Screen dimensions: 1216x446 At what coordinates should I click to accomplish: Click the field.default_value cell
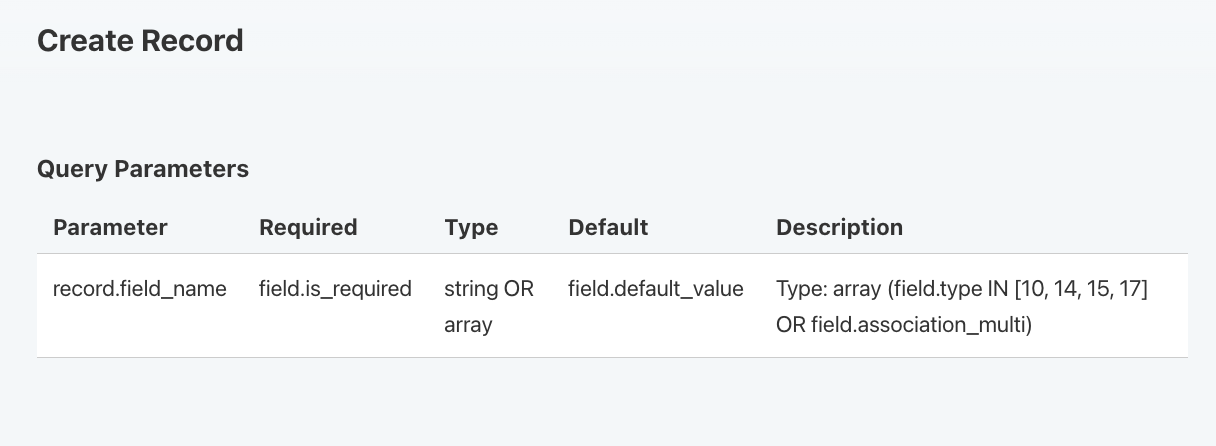pos(656,289)
